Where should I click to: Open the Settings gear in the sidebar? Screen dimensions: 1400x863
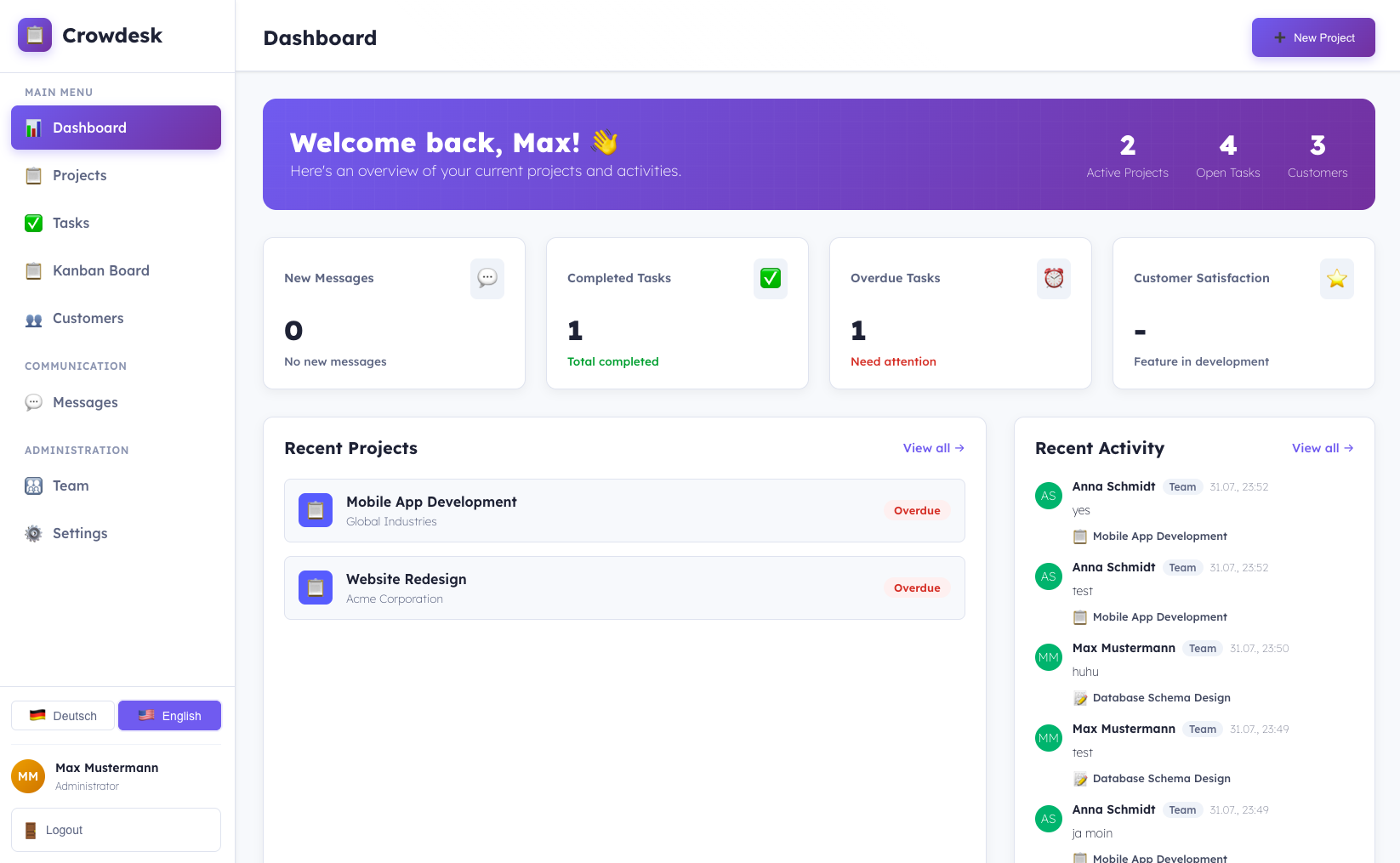33,533
